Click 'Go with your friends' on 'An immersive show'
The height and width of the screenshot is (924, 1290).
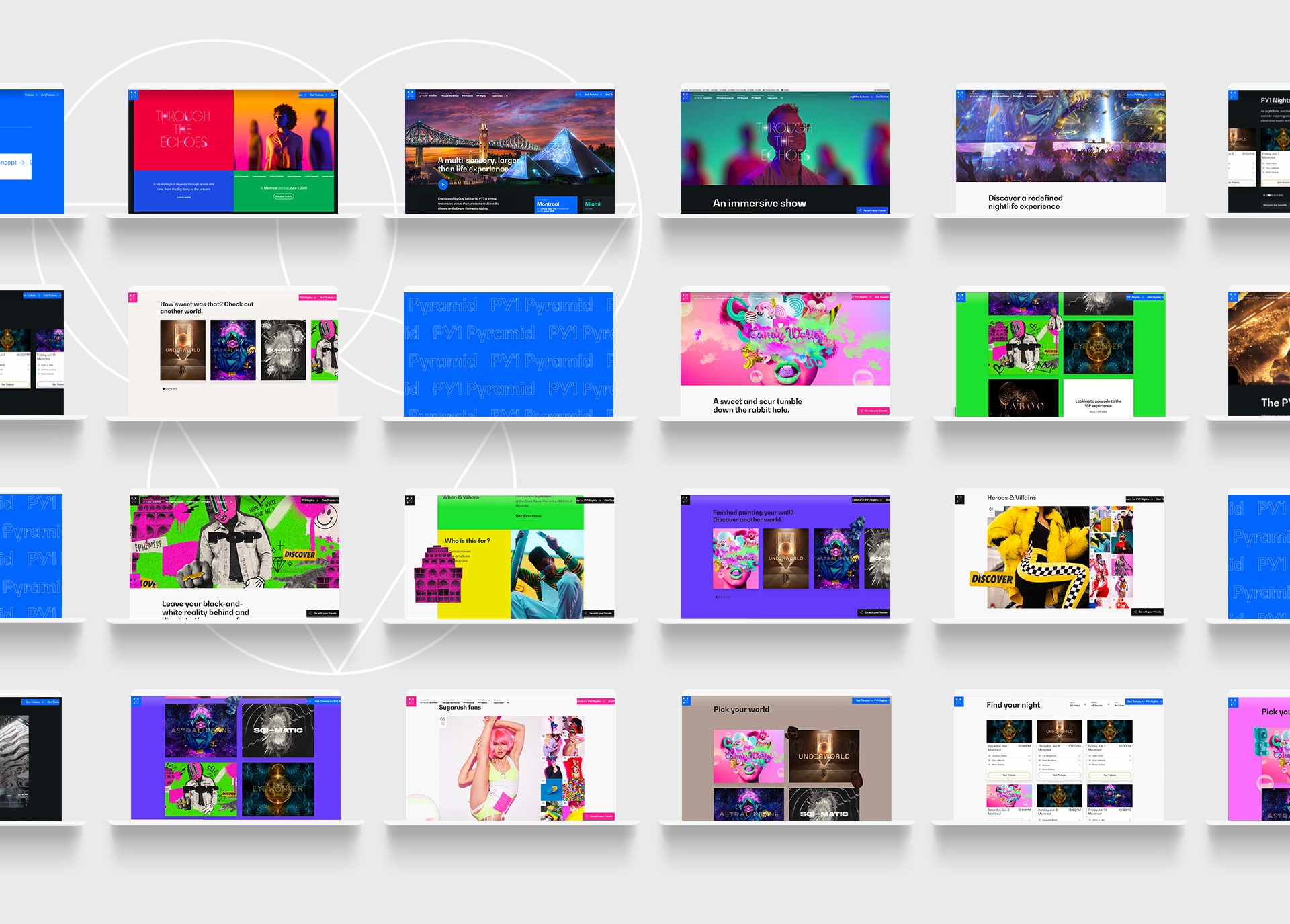click(873, 210)
